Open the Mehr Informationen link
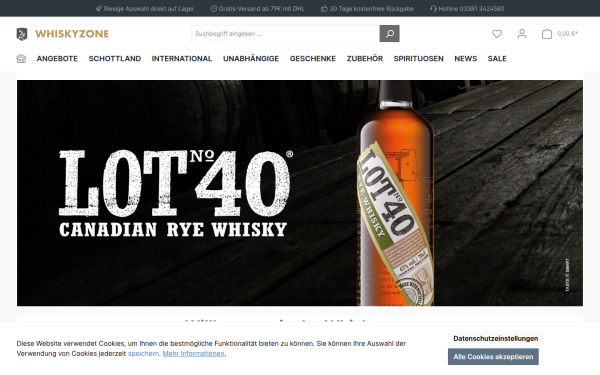The height and width of the screenshot is (375, 600). coord(194,354)
